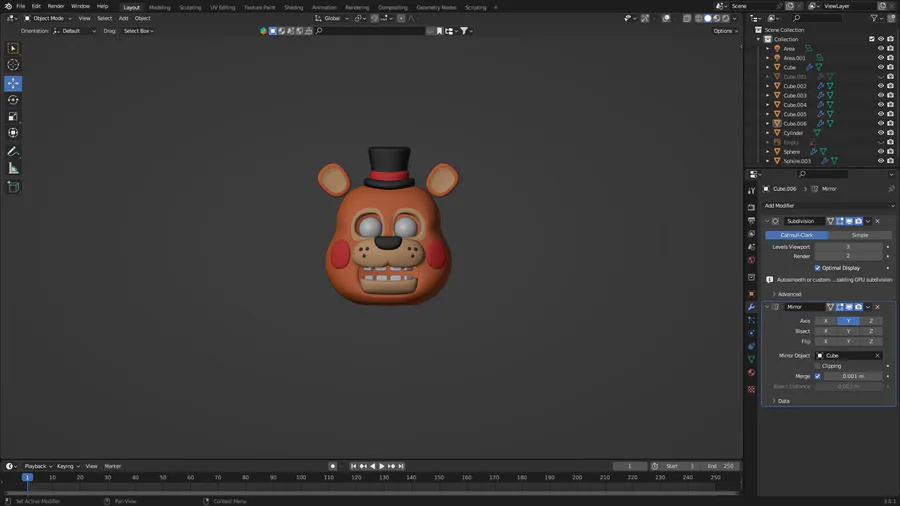Open the Physics properties tab icon
Image resolution: width=900 pixels, height=506 pixels.
coord(751,333)
